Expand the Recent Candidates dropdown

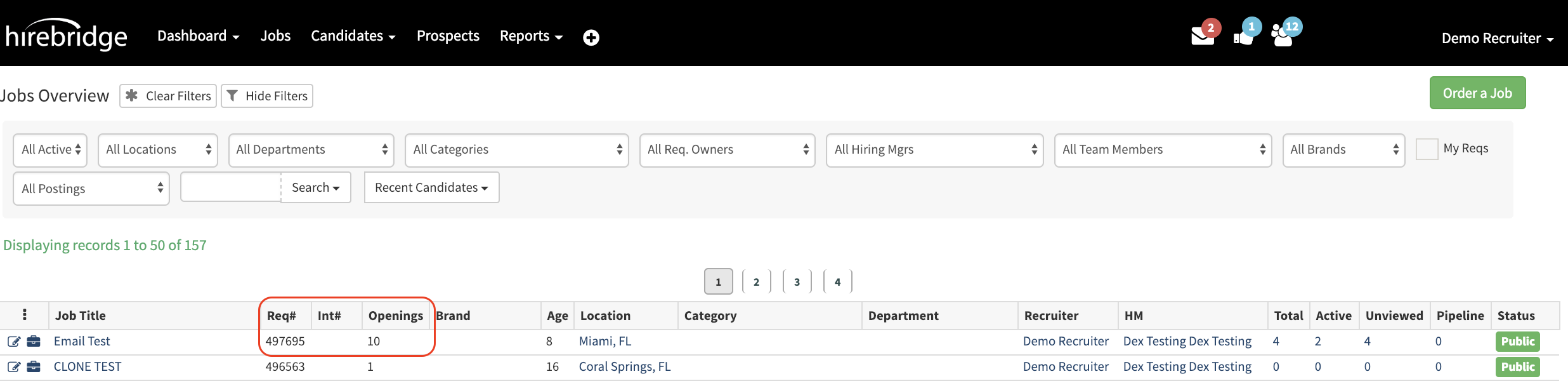click(432, 187)
